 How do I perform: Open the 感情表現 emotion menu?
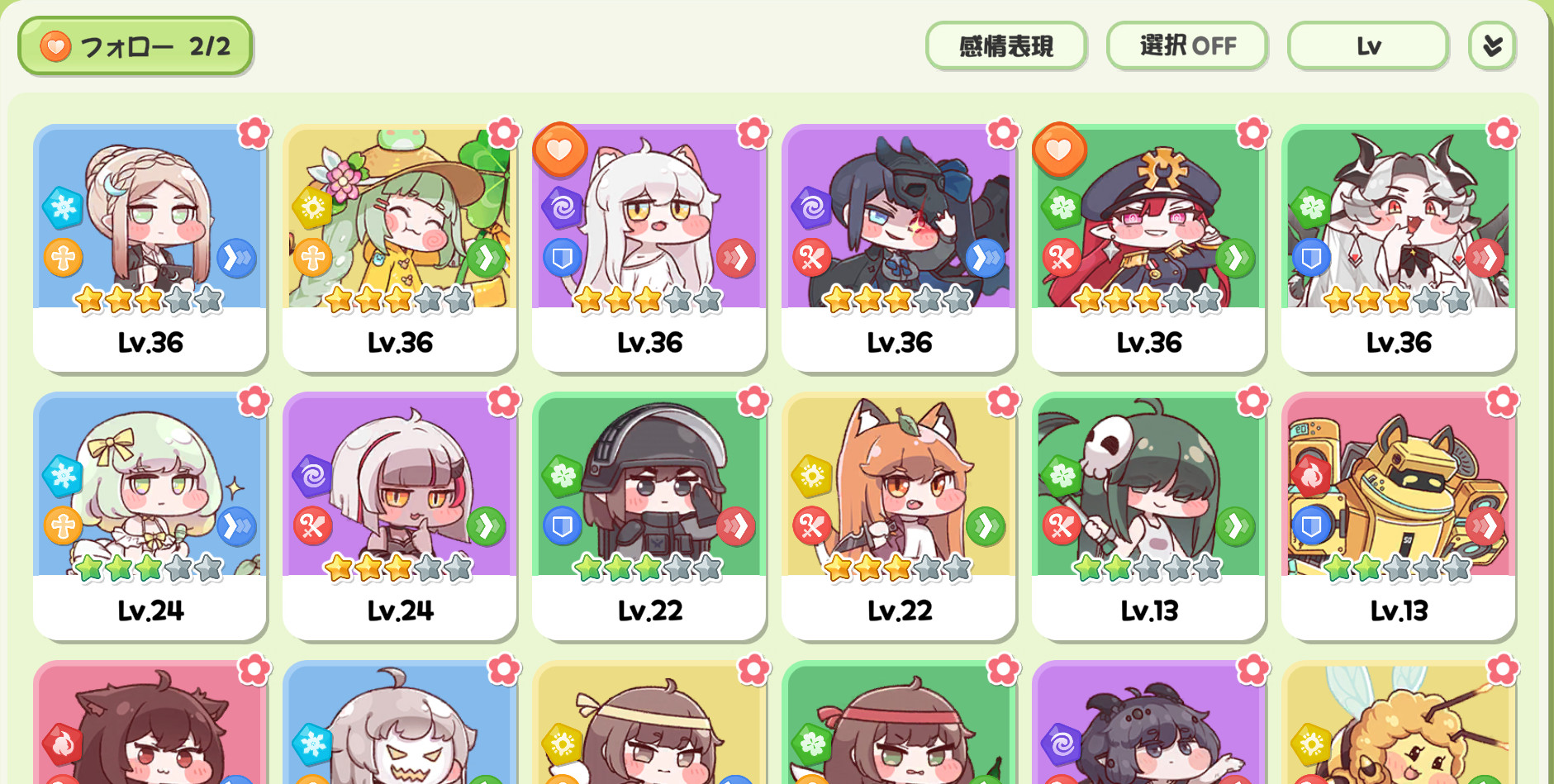click(x=1005, y=45)
